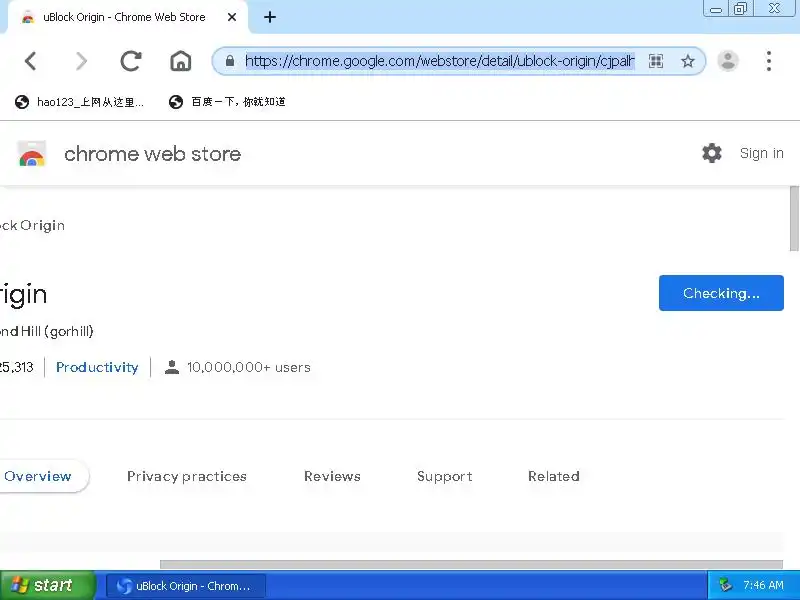Click the taskbar clock 7:46 AM
Viewport: 800px width, 600px height.
coord(763,585)
